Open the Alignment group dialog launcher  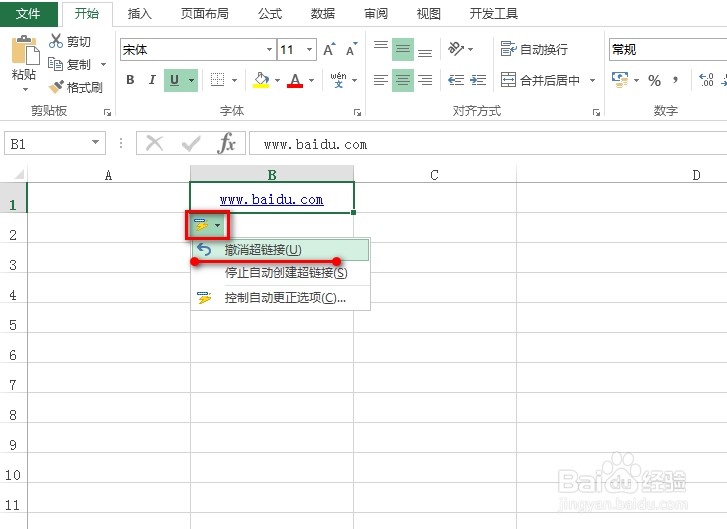(x=596, y=112)
